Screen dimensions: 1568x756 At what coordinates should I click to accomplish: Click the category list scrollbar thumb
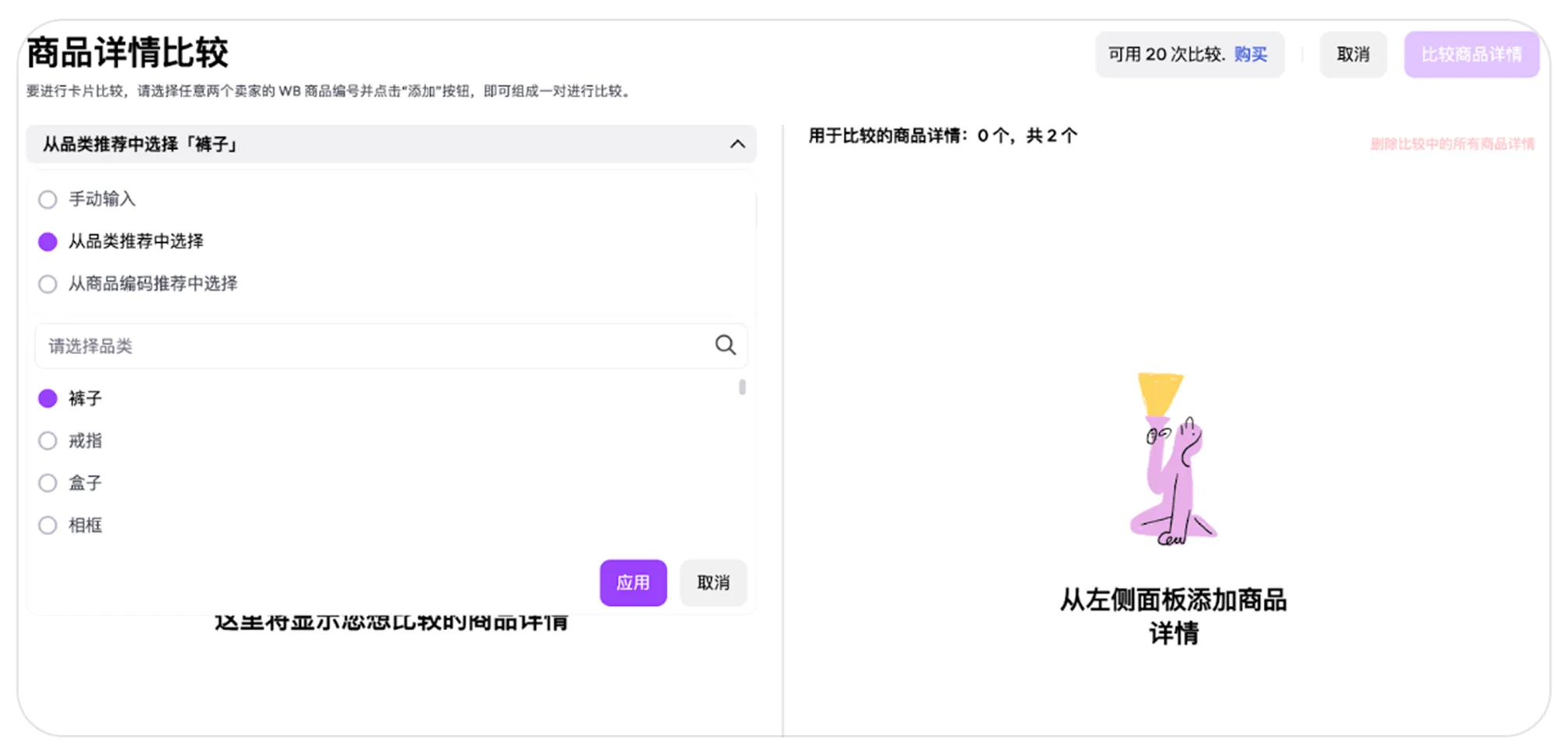click(x=742, y=387)
